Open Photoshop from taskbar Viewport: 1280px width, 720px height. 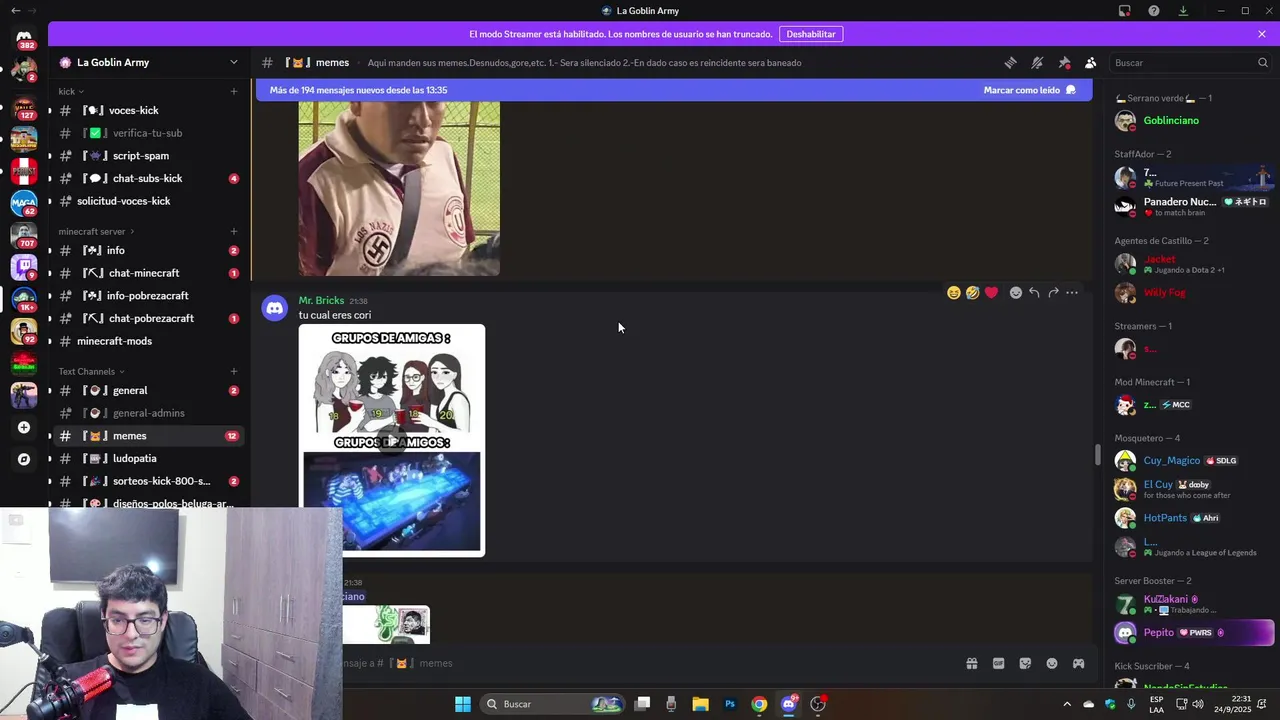point(730,704)
